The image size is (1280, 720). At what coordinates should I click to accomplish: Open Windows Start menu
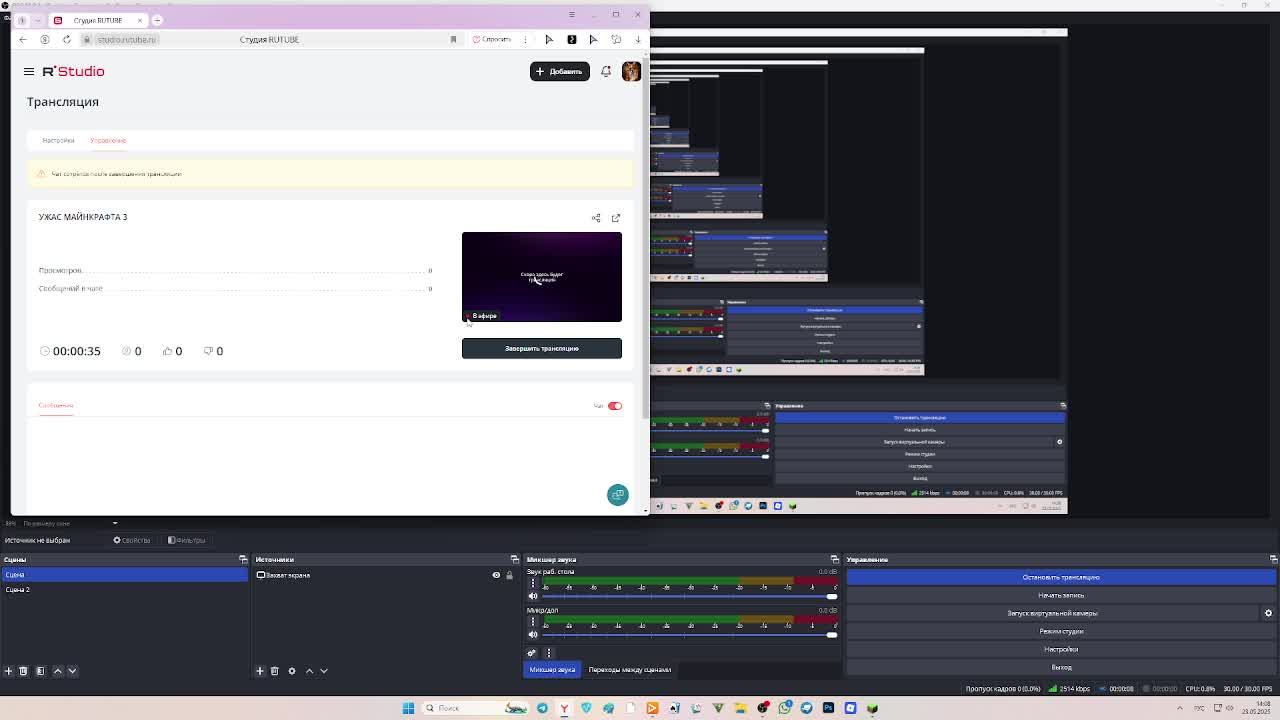pyautogui.click(x=408, y=708)
